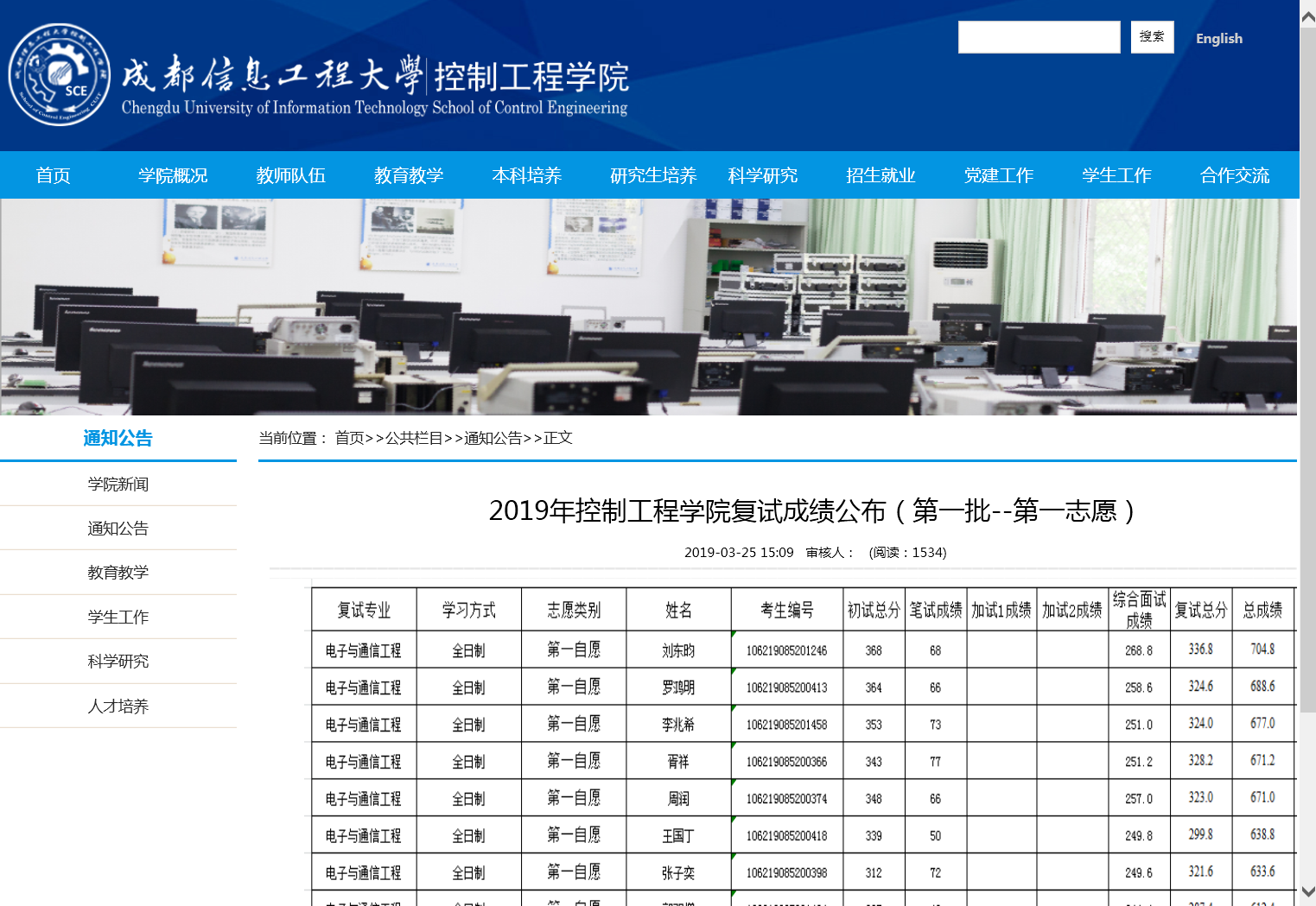Select 招生就业 in the top menu
Image resolution: width=1316 pixels, height=906 pixels.
881,175
